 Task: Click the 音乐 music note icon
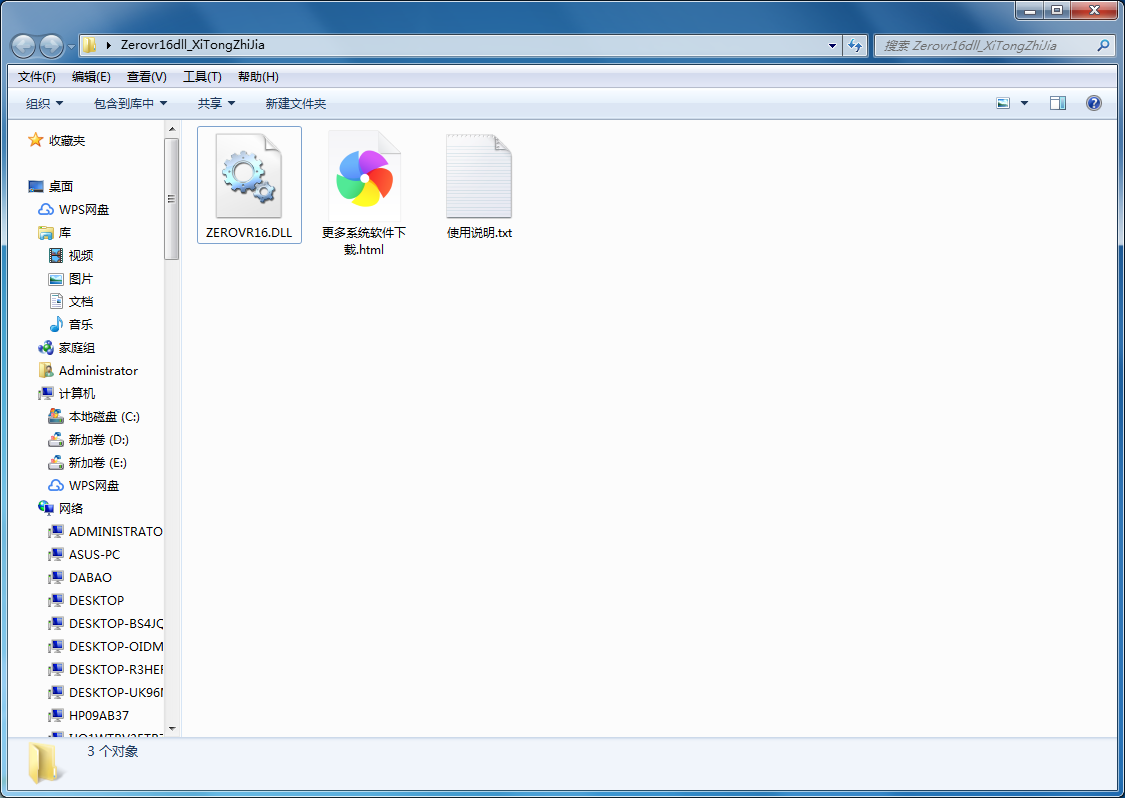coord(56,324)
